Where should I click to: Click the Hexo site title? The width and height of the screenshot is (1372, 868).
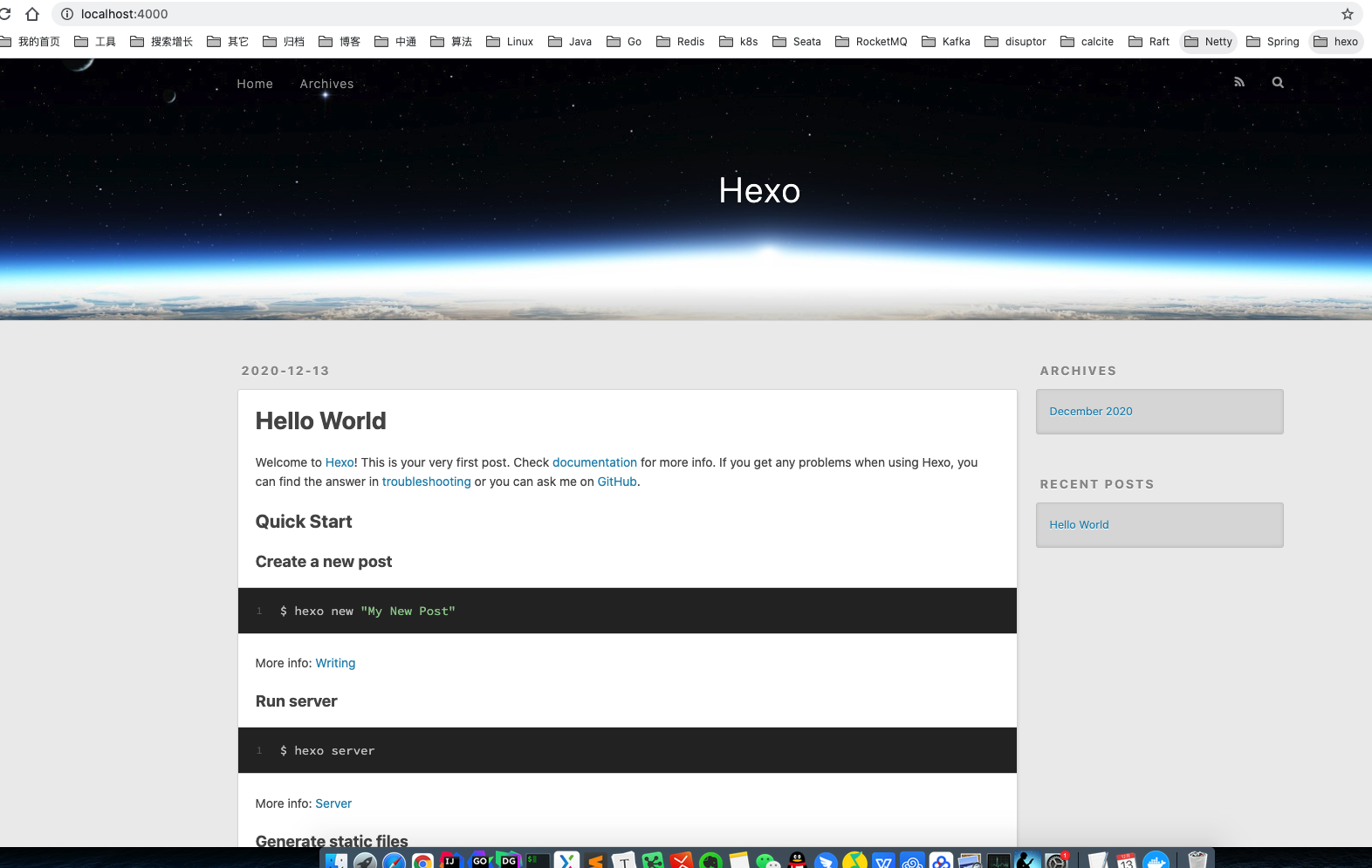click(x=759, y=190)
